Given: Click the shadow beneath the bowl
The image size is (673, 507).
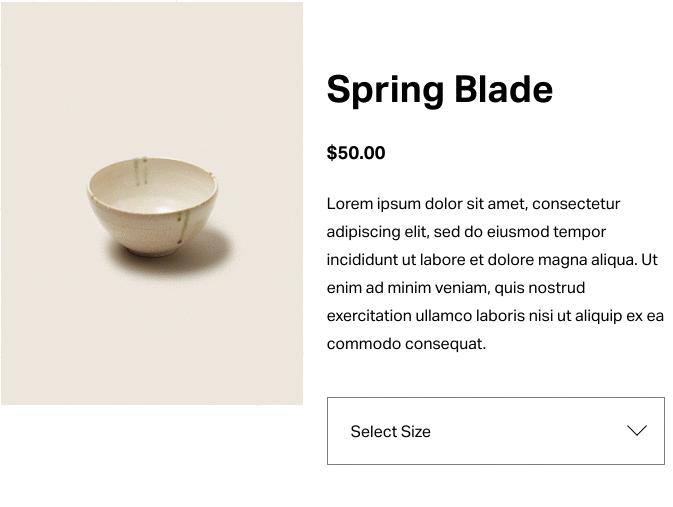Looking at the screenshot, I should 185,258.
